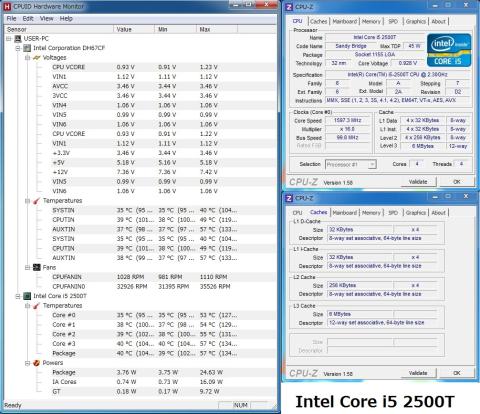Click OK in the top CPU-Z window
This screenshot has height=414, width=480.
[x=457, y=182]
